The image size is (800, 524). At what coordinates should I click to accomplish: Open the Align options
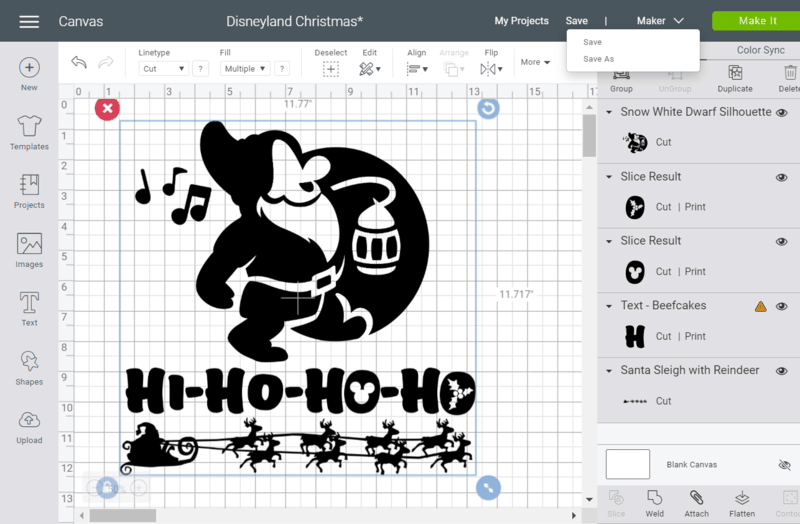pyautogui.click(x=417, y=69)
